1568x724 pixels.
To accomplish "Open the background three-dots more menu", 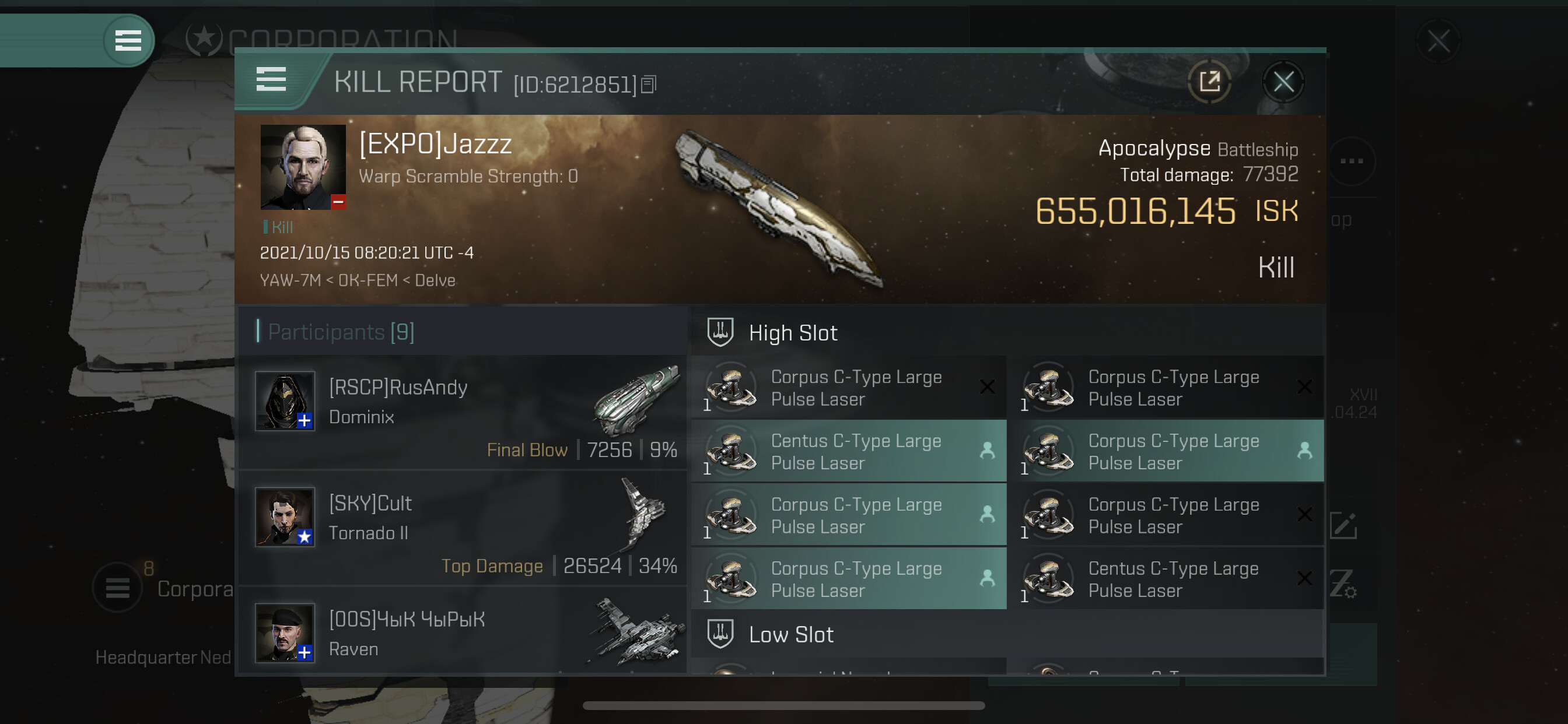I will pos(1352,161).
